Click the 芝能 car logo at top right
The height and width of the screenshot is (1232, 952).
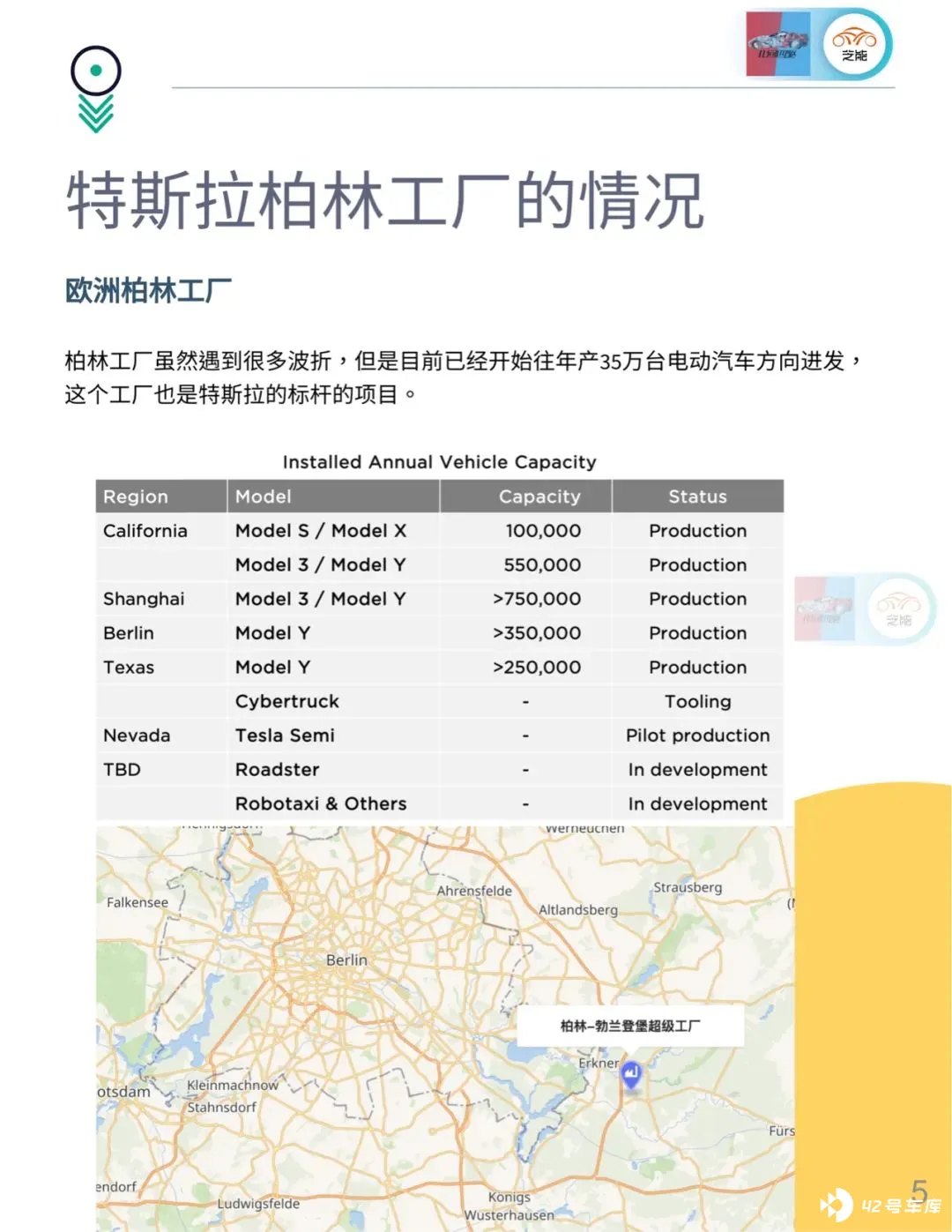click(x=854, y=44)
